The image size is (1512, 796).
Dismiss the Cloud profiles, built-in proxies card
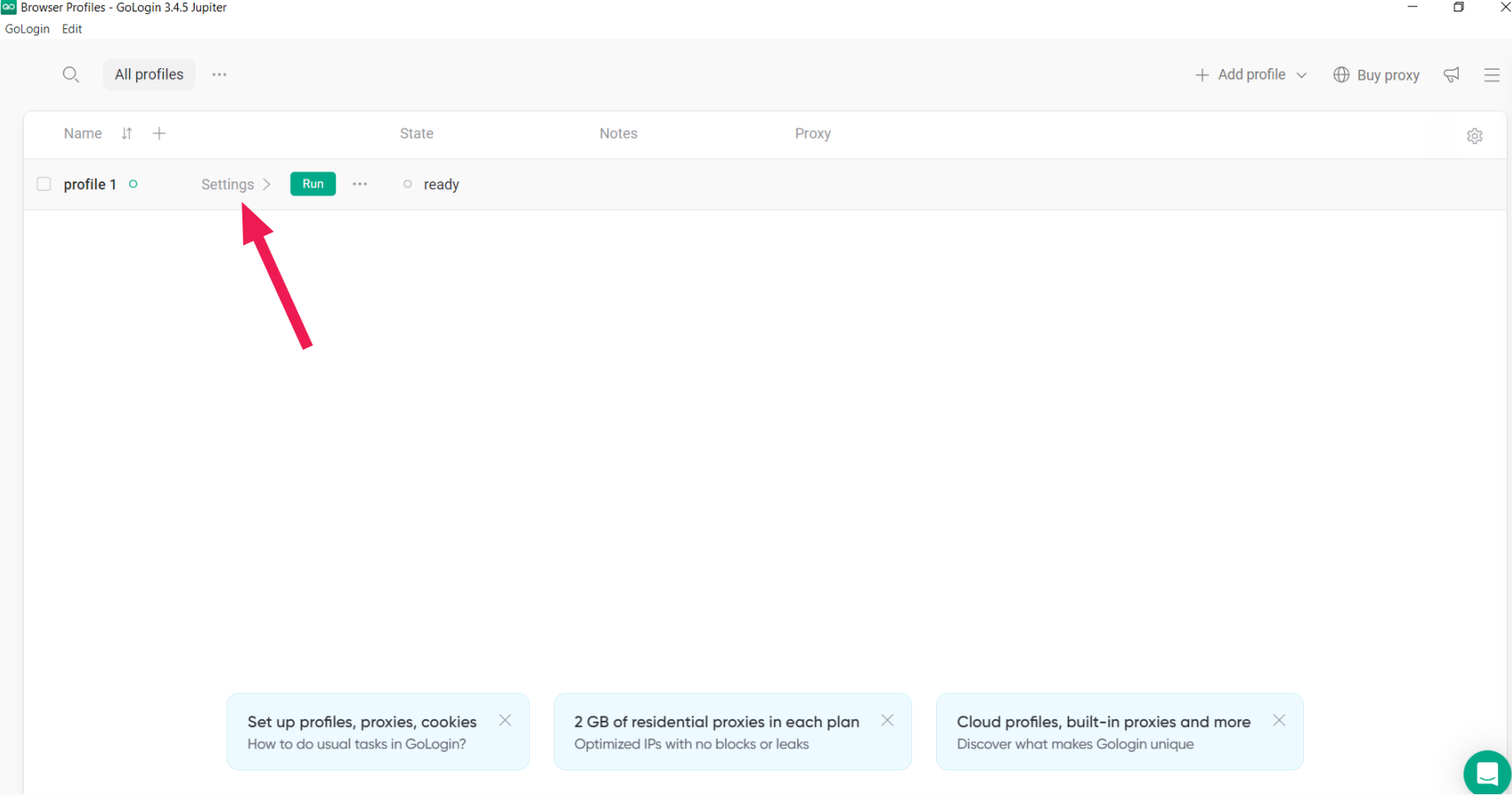pyautogui.click(x=1279, y=720)
